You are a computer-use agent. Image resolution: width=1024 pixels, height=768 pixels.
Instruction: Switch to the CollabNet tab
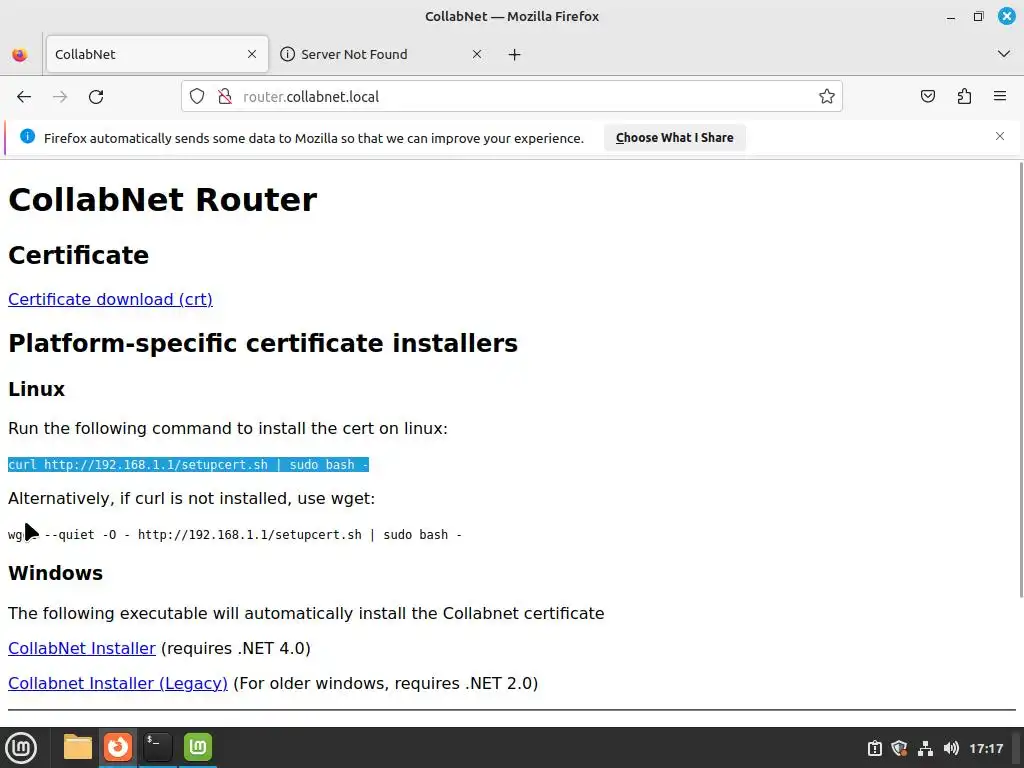click(157, 54)
